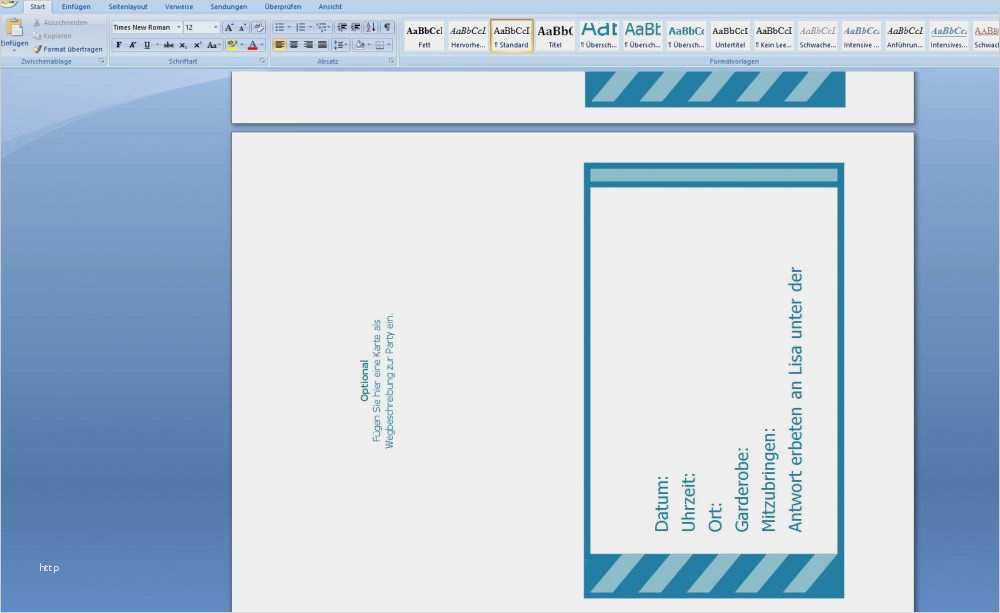Click the red font color button
This screenshot has width=1000, height=613.
coord(252,45)
